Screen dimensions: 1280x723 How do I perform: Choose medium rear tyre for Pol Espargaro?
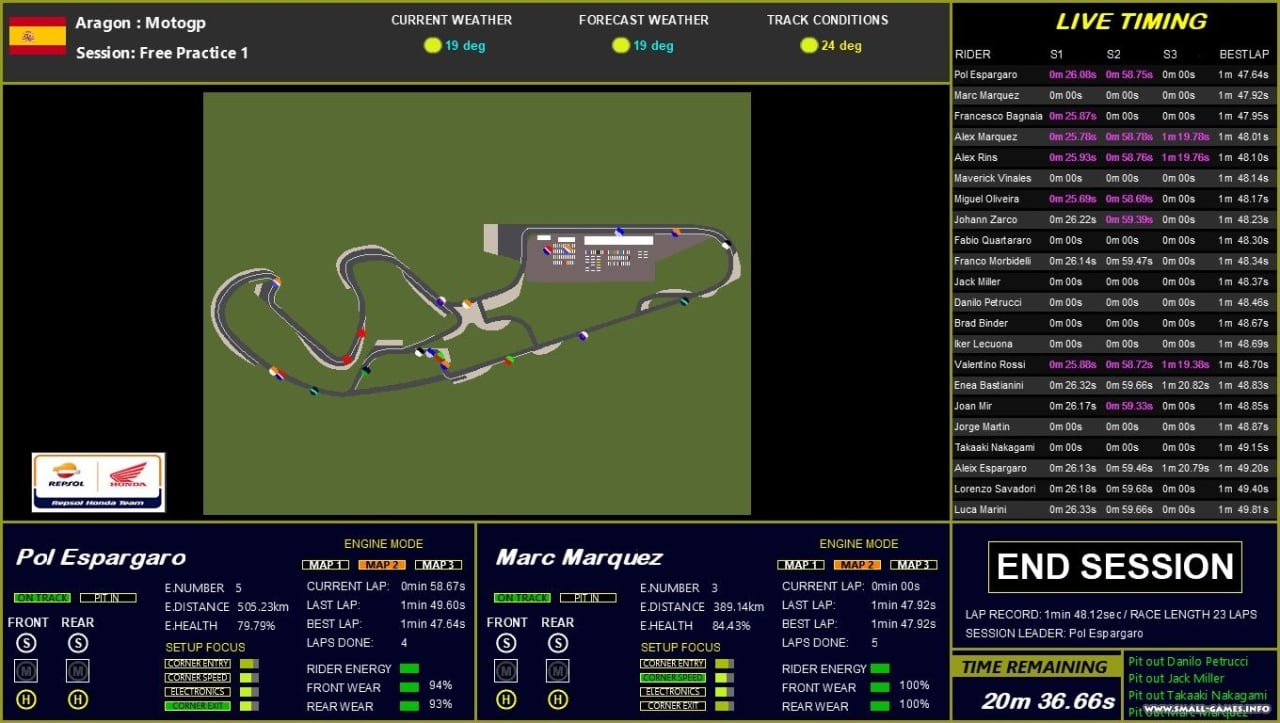[77, 671]
